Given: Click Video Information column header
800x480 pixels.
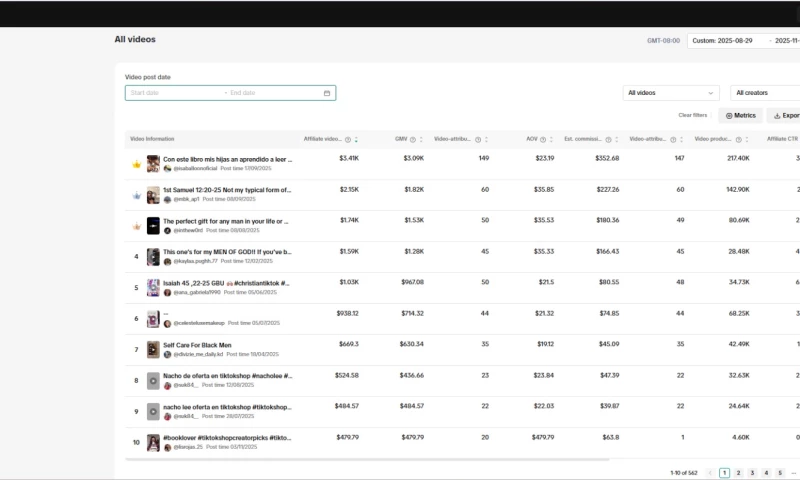Looking at the screenshot, I should point(152,139).
